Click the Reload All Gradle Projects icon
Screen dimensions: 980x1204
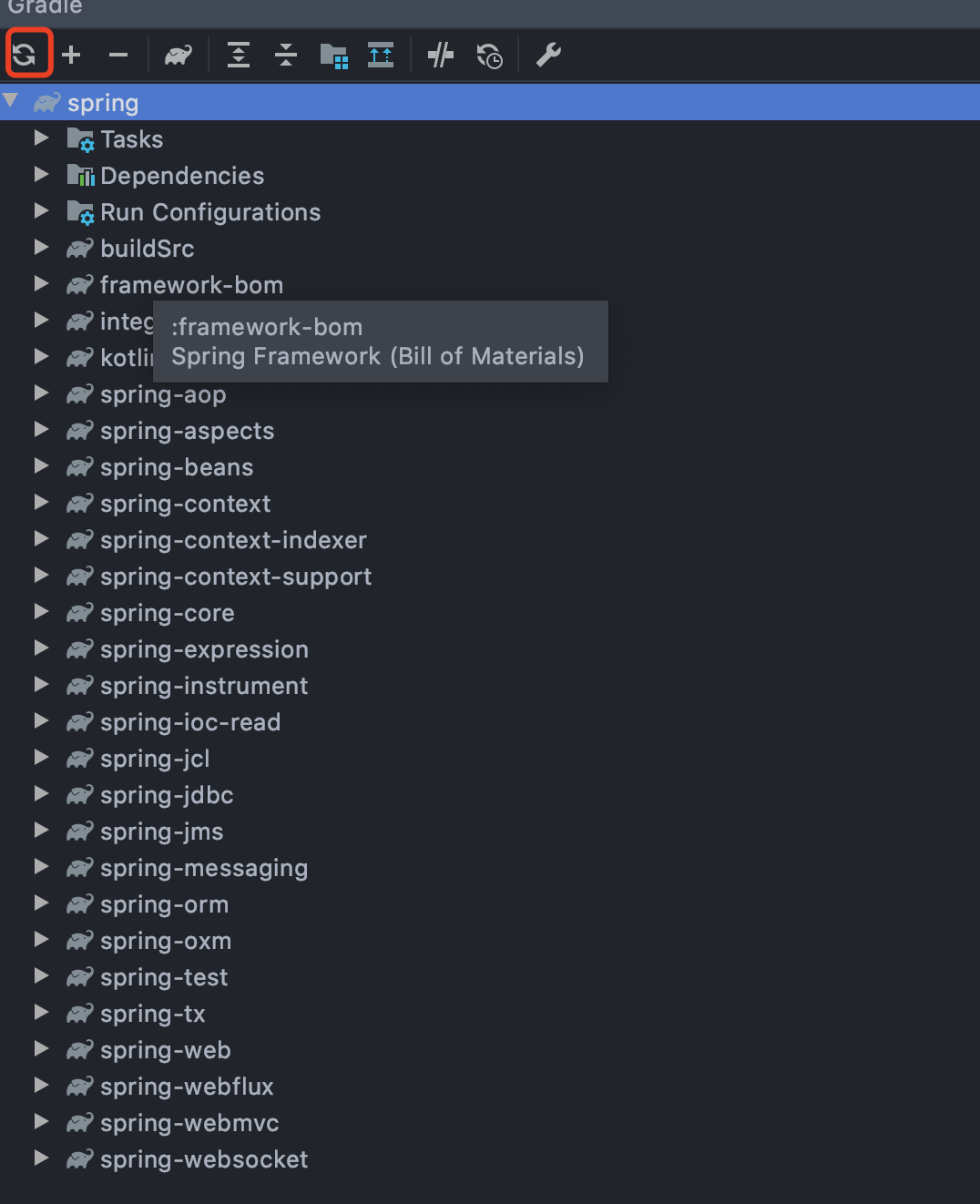pyautogui.click(x=25, y=55)
